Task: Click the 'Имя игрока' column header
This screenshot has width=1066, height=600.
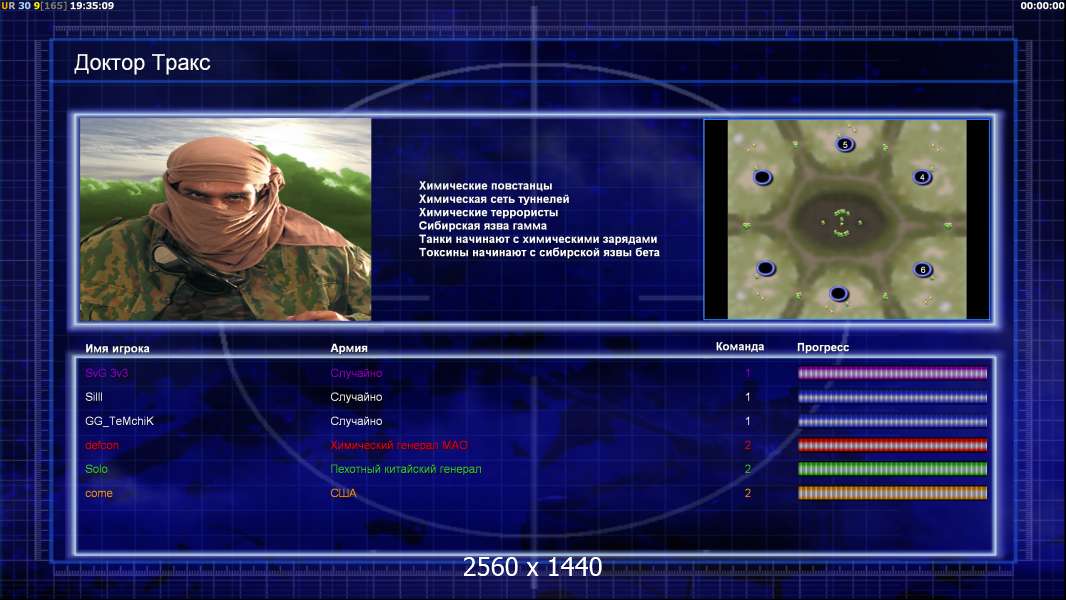Action: (117, 349)
